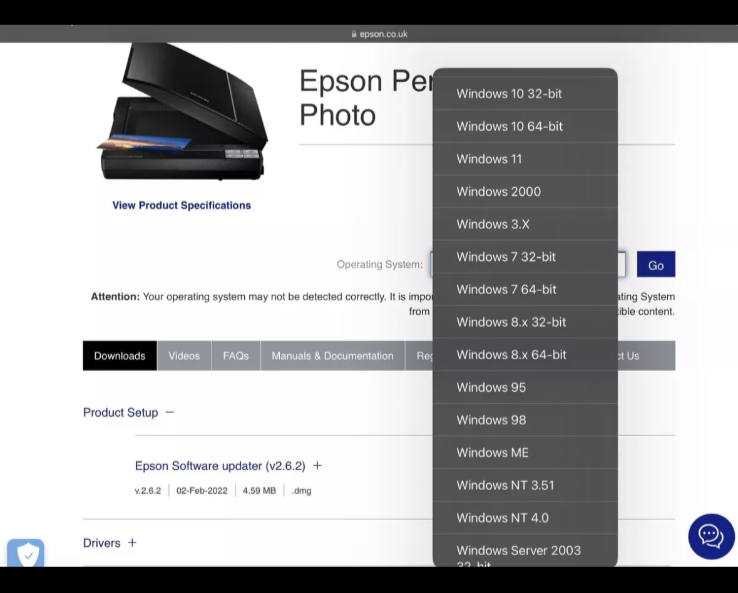Choose Windows 10 32-bit from list
This screenshot has width=738, height=593.
coord(525,93)
